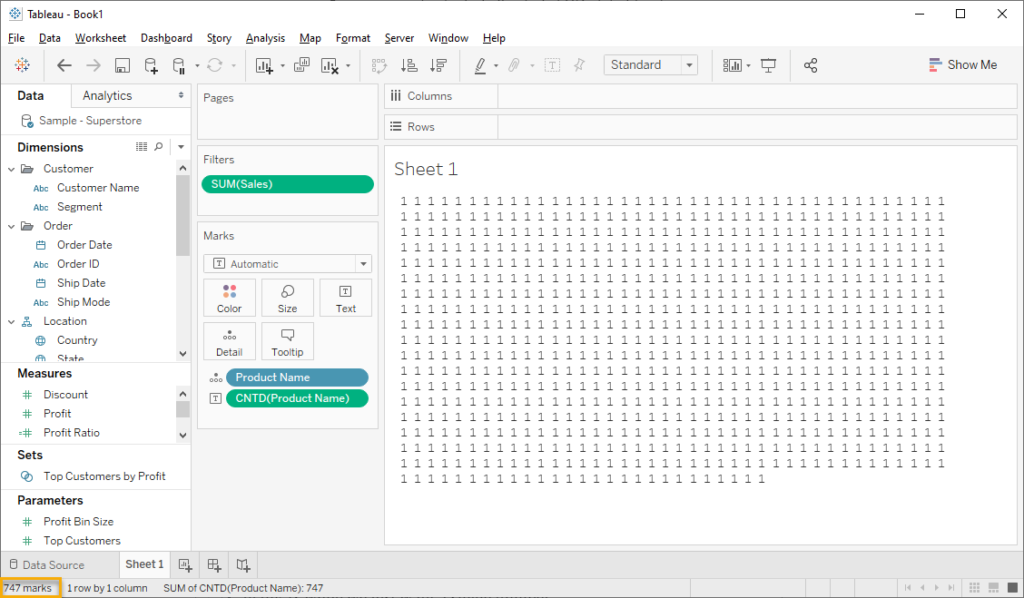
Task: Pause auto updates using the toolbar icon
Action: (178, 65)
